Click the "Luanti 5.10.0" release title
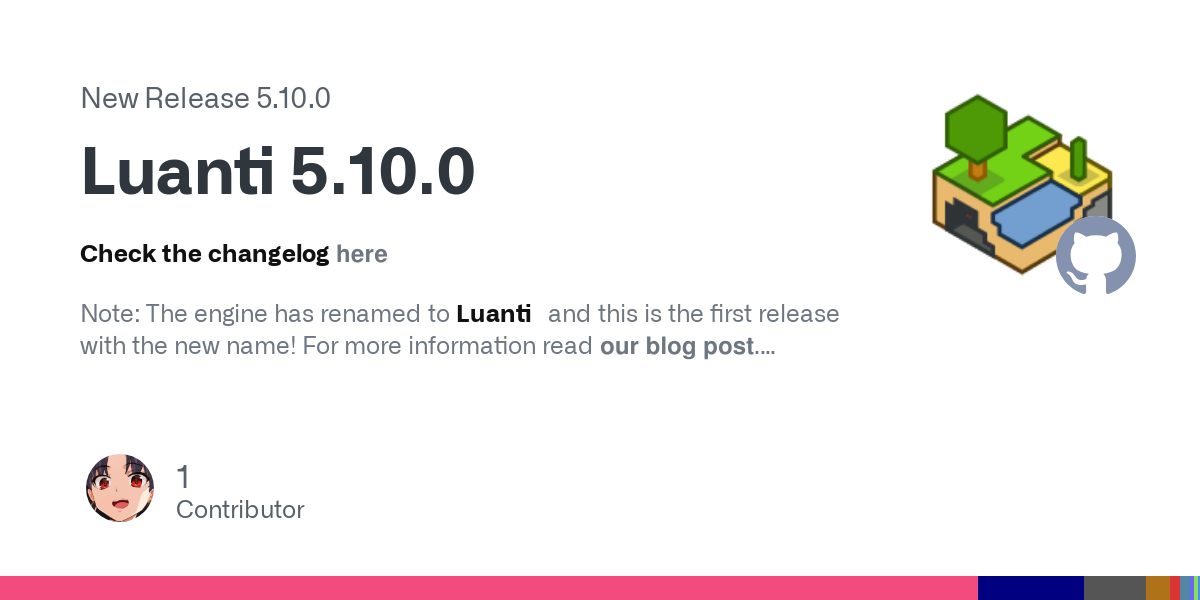 278,171
